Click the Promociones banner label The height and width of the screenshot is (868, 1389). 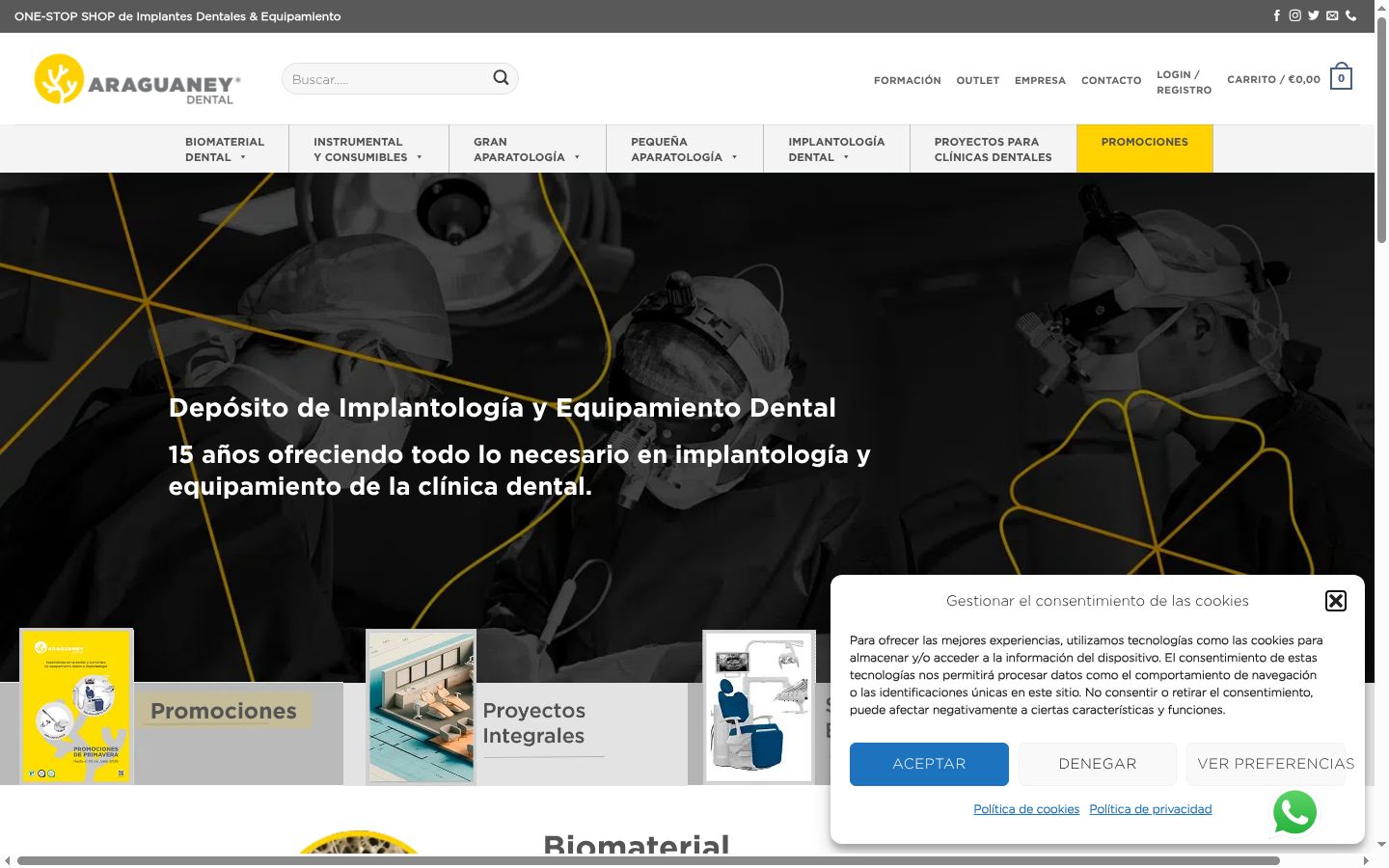(x=224, y=711)
